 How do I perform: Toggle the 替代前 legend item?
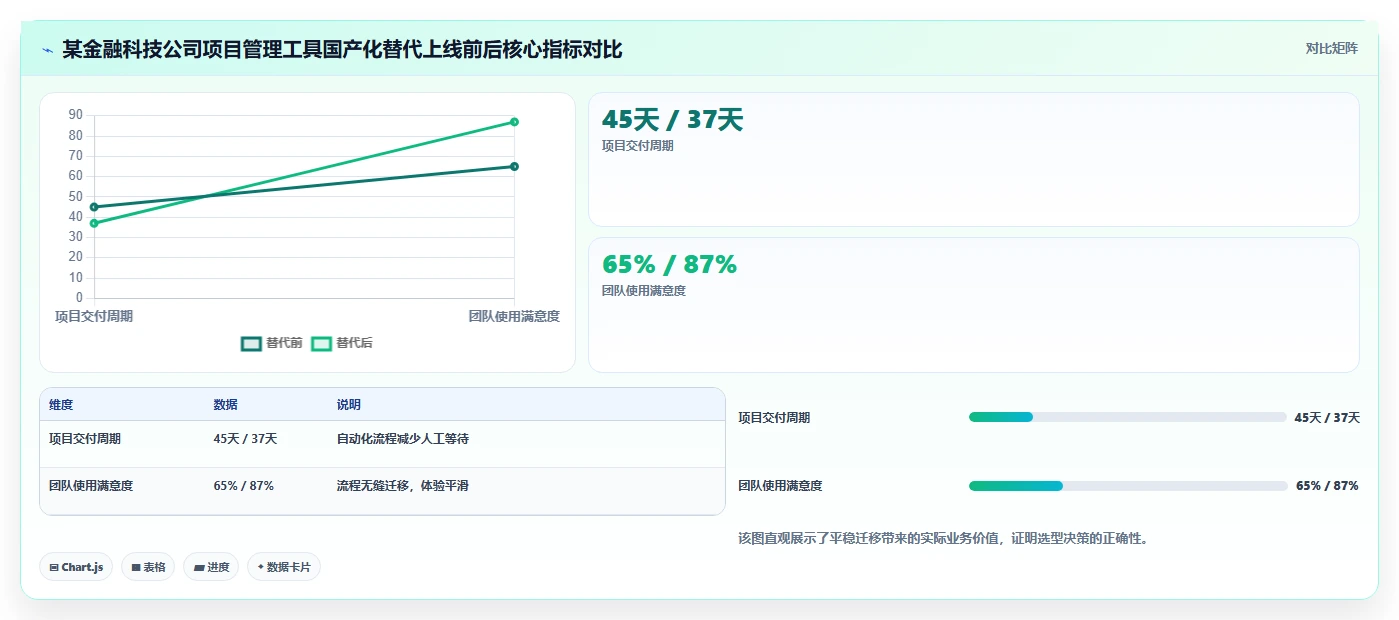[272, 343]
